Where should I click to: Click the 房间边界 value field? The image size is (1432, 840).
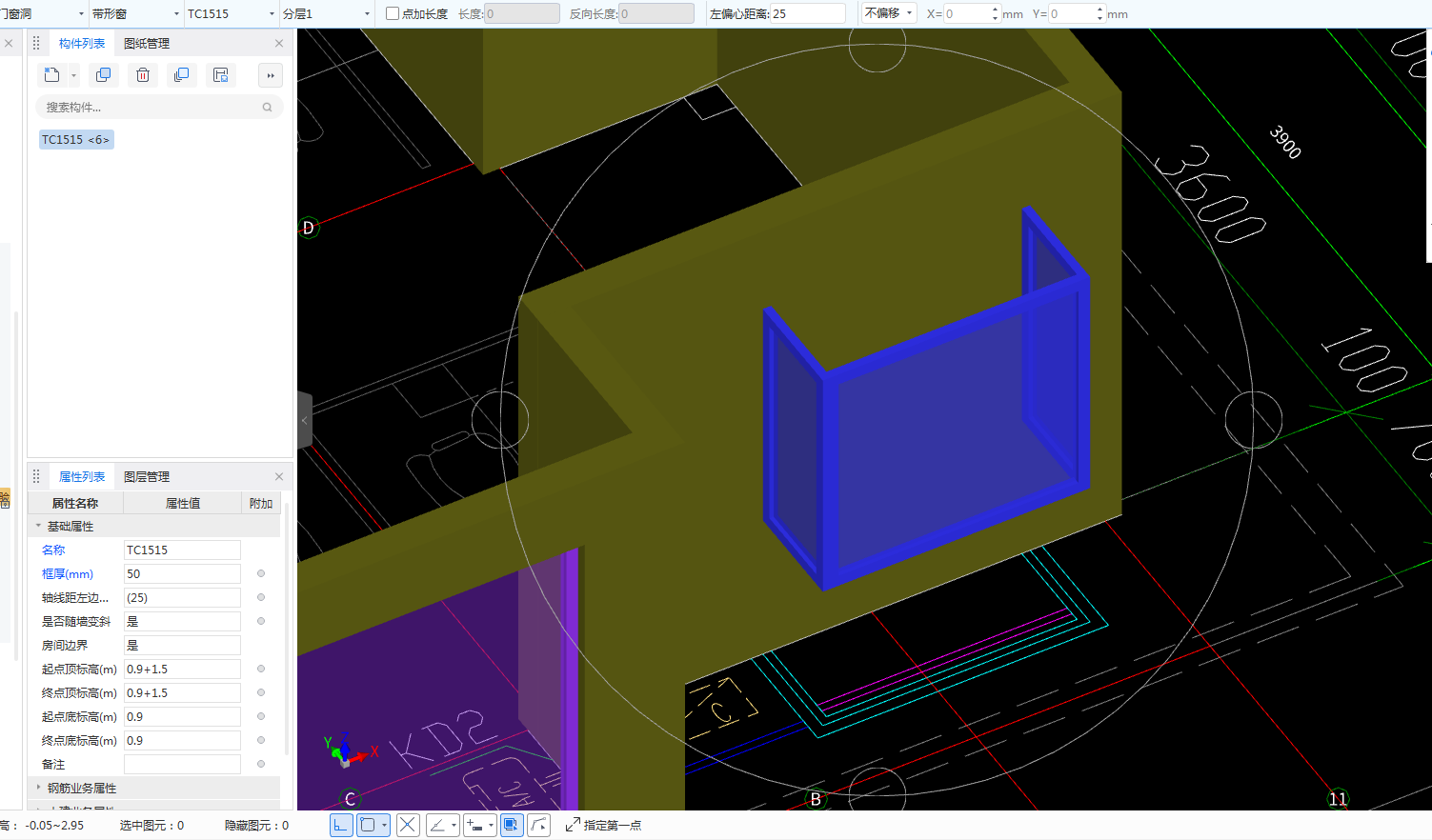[x=182, y=646]
